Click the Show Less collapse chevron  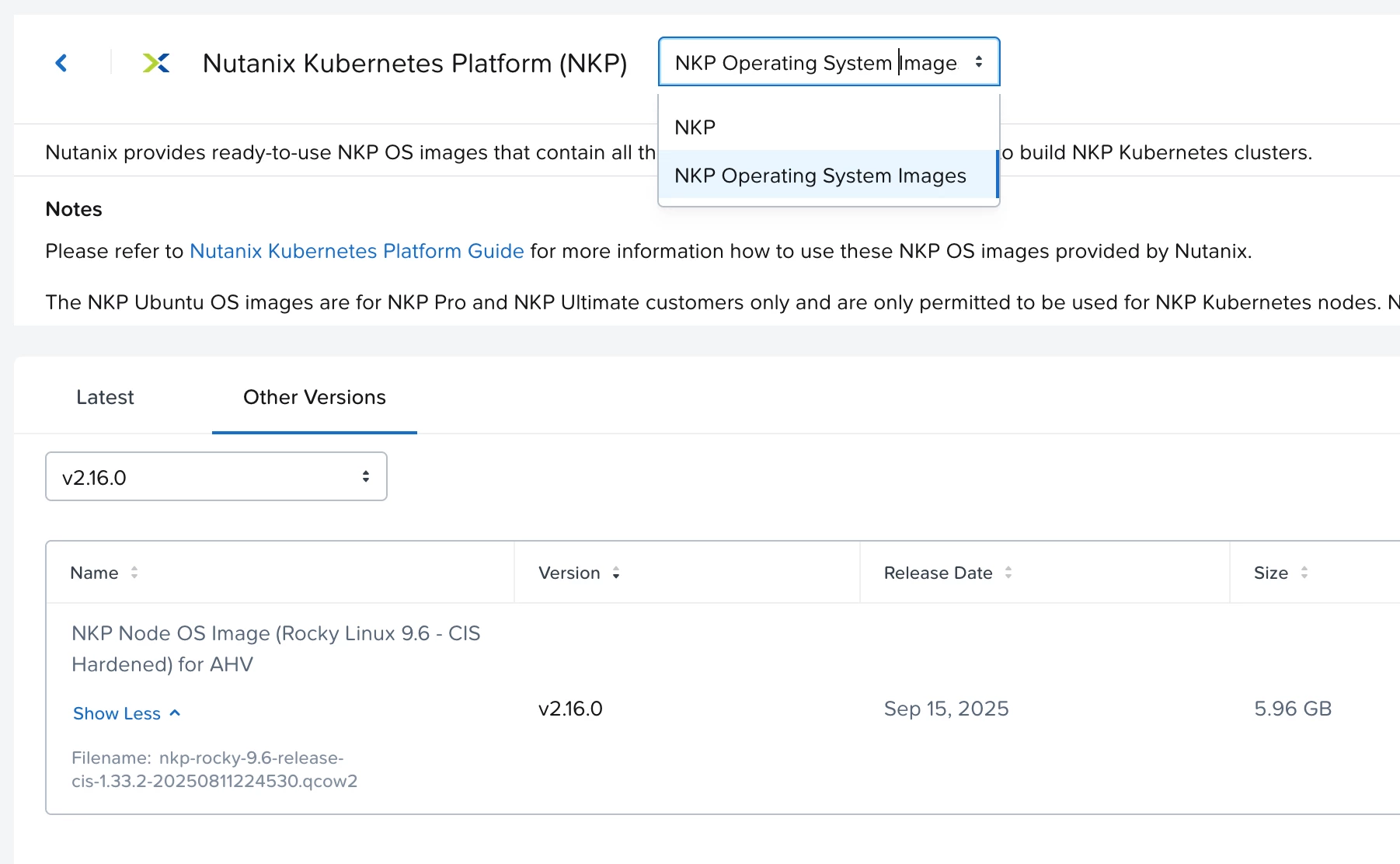point(176,713)
